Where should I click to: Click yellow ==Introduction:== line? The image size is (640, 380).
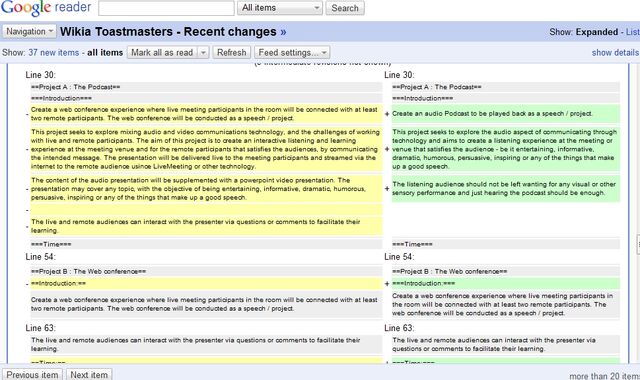click(206, 283)
